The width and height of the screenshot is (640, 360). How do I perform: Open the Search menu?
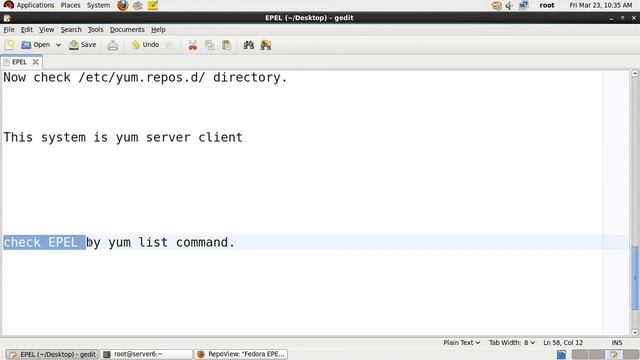(x=71, y=29)
